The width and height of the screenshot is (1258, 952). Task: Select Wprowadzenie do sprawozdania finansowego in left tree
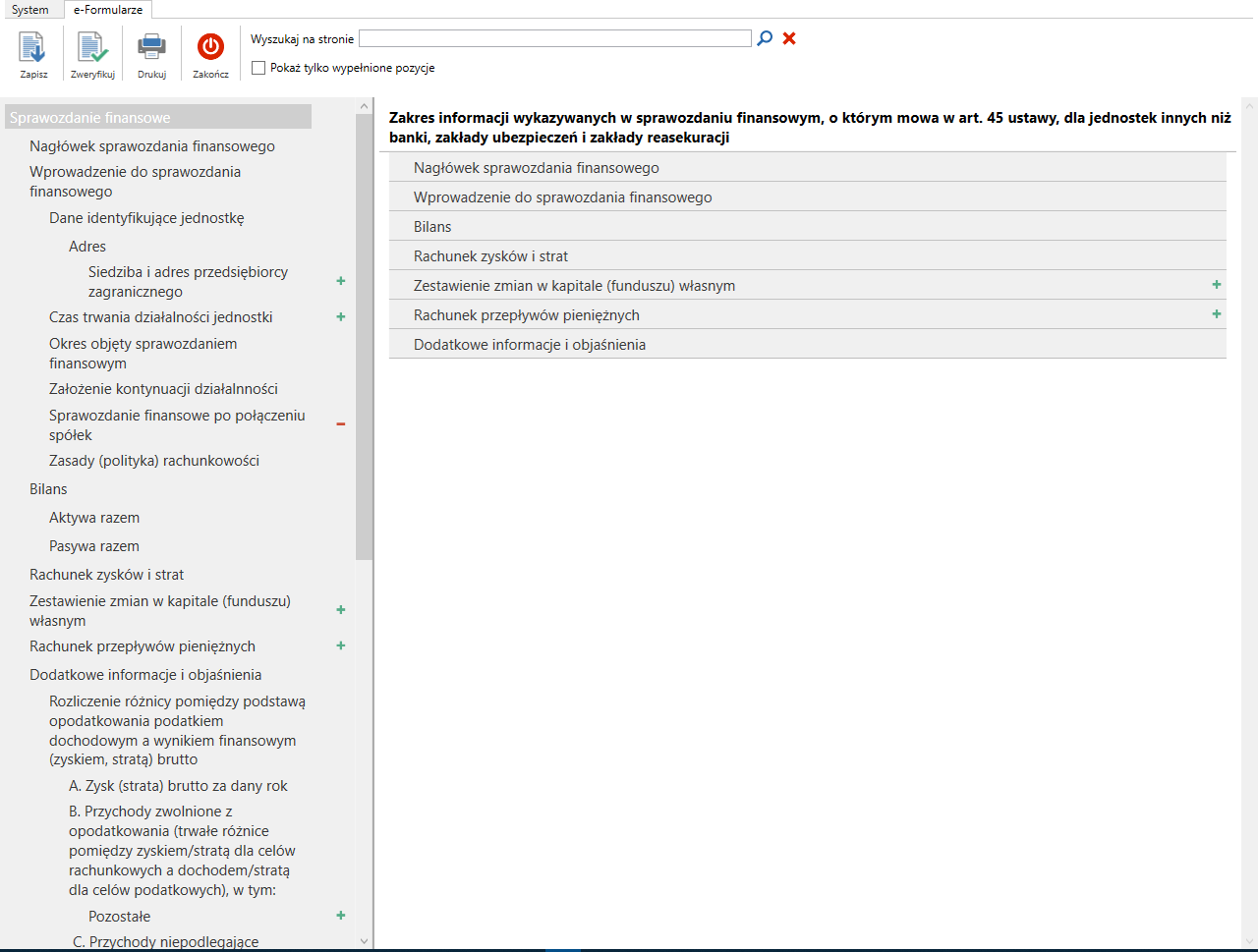click(x=135, y=182)
